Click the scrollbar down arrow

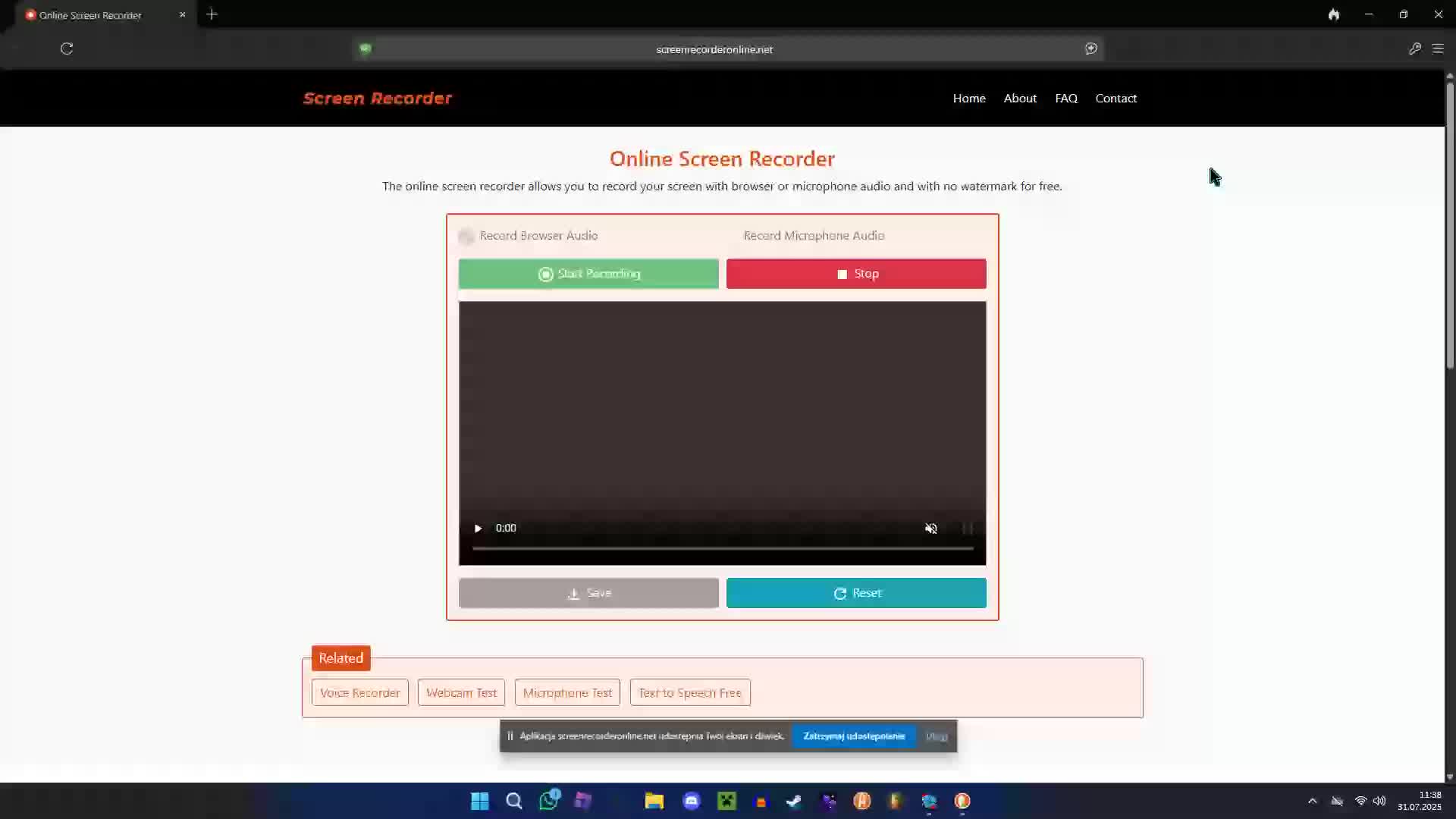coord(1450,777)
